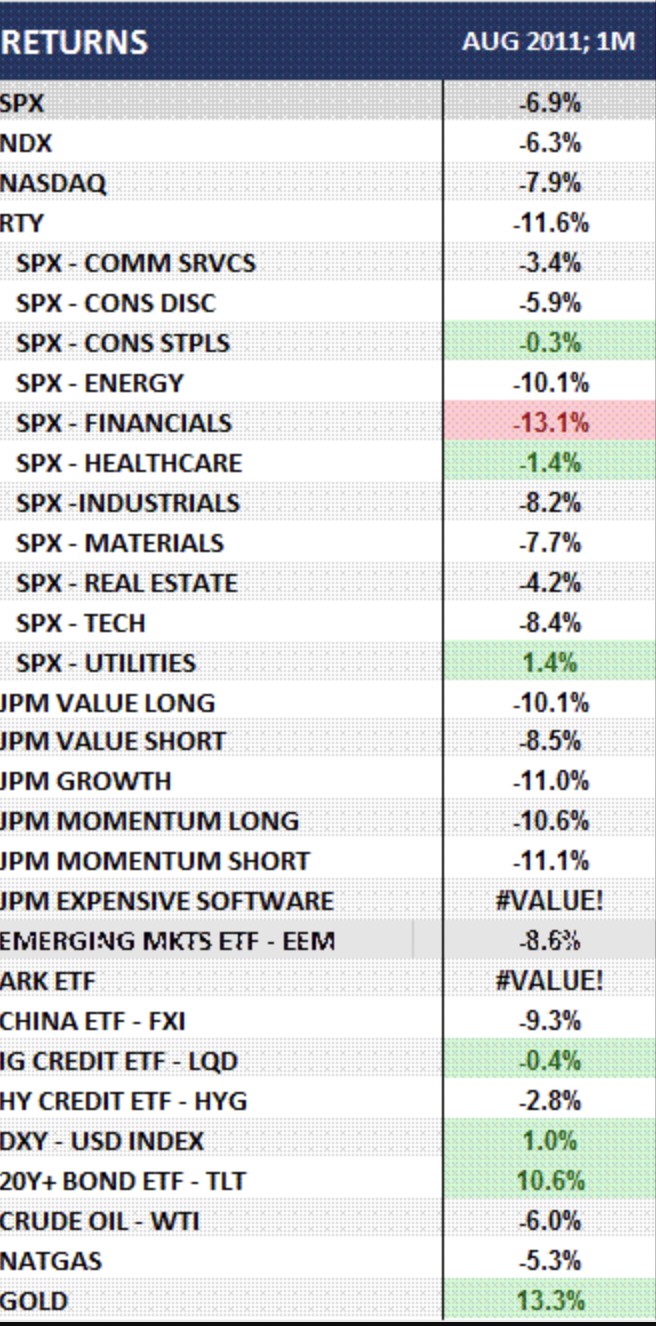The image size is (656, 1326).
Task: Click the NATGAS row label
Action: coord(51,1261)
